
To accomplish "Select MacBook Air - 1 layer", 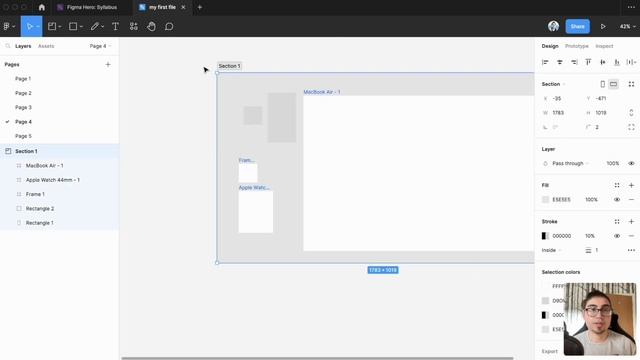I will (59, 166).
